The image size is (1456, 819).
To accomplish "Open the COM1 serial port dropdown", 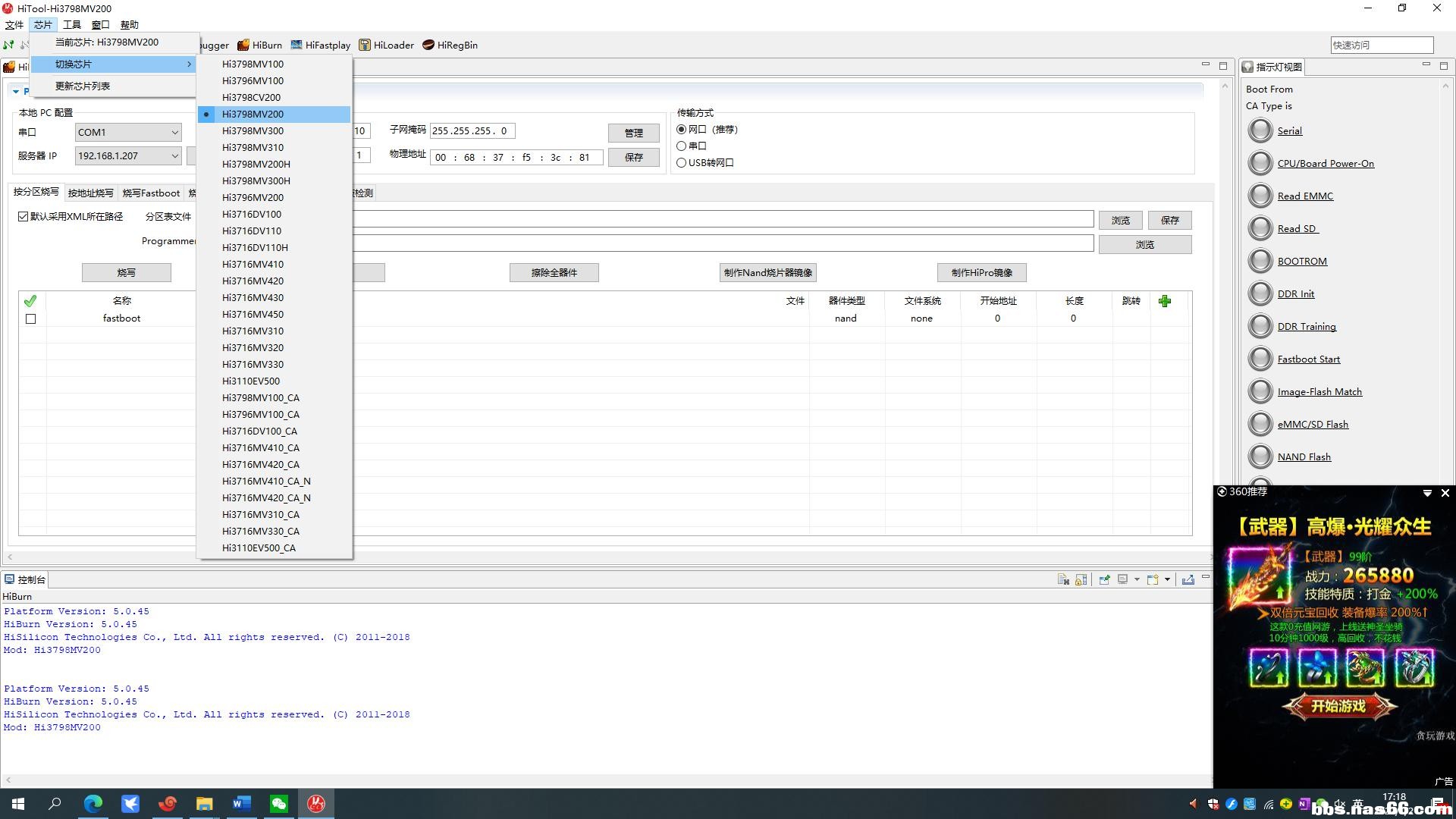I will pos(174,132).
